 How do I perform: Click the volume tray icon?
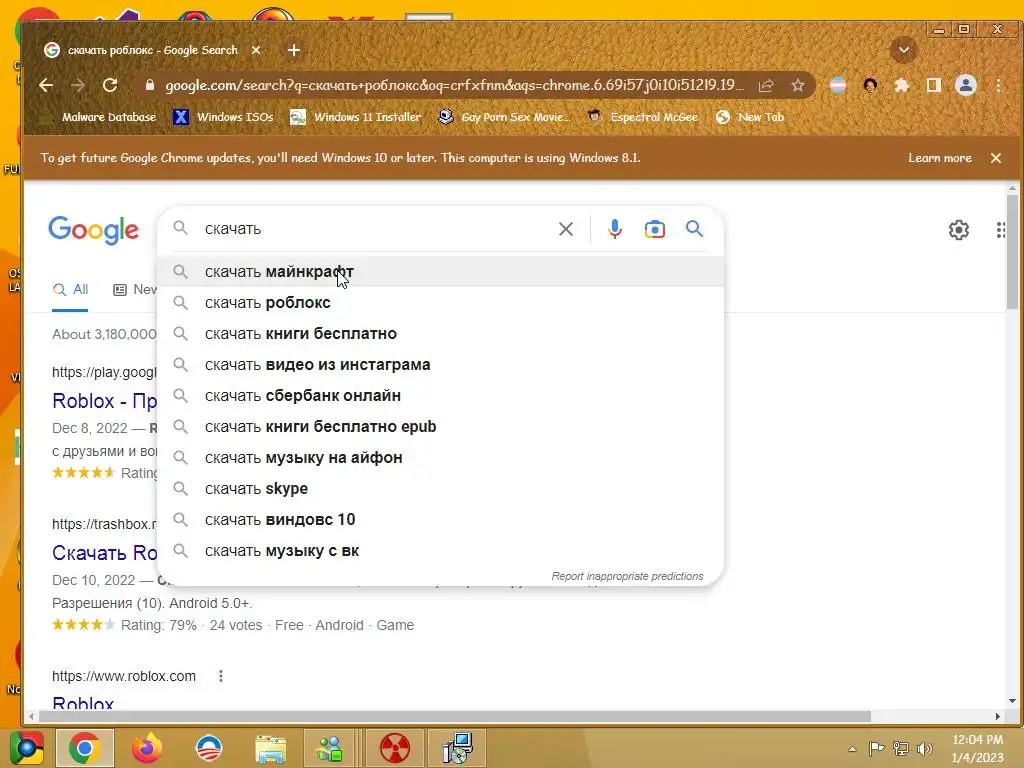(x=924, y=749)
